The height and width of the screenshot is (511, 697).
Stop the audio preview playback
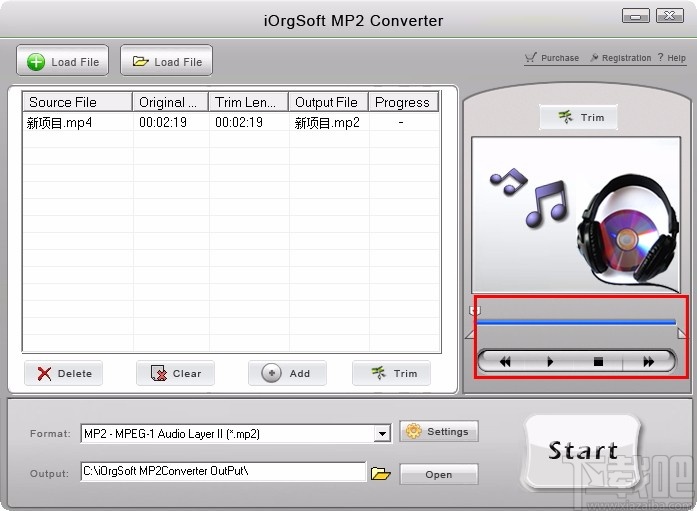point(598,361)
